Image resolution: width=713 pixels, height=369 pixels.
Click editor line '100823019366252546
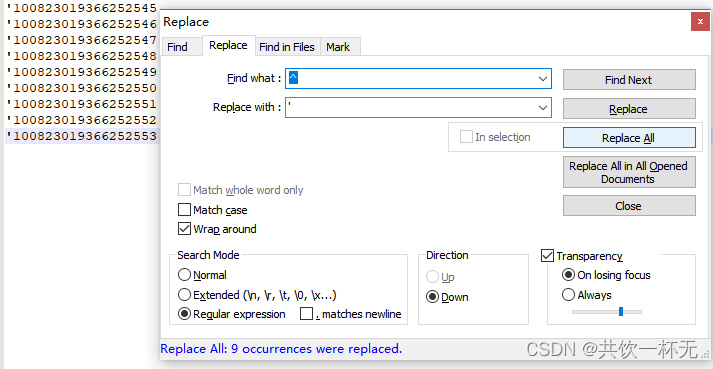(81, 23)
